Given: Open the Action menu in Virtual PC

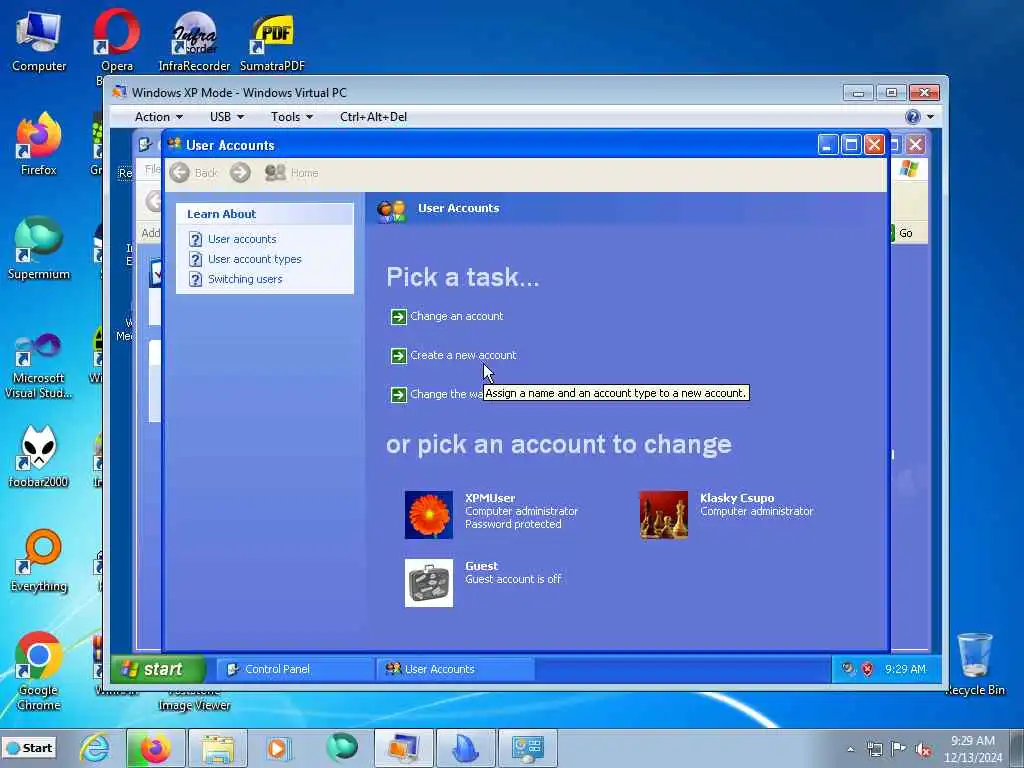Looking at the screenshot, I should click(158, 117).
